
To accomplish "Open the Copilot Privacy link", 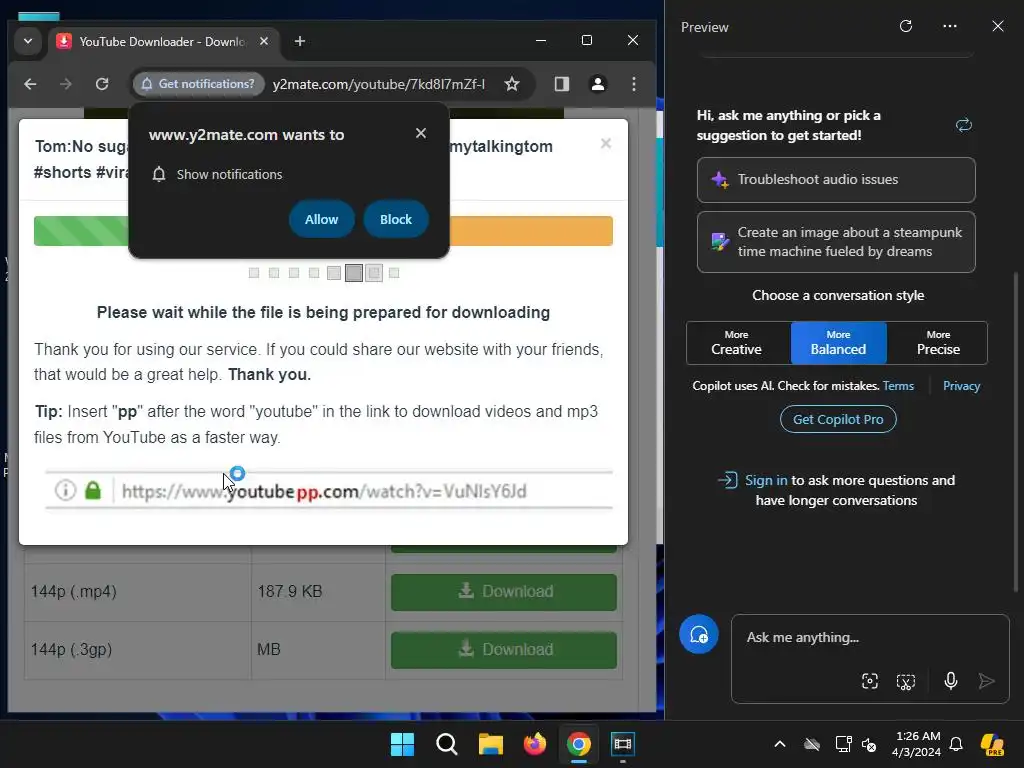I will 961,386.
